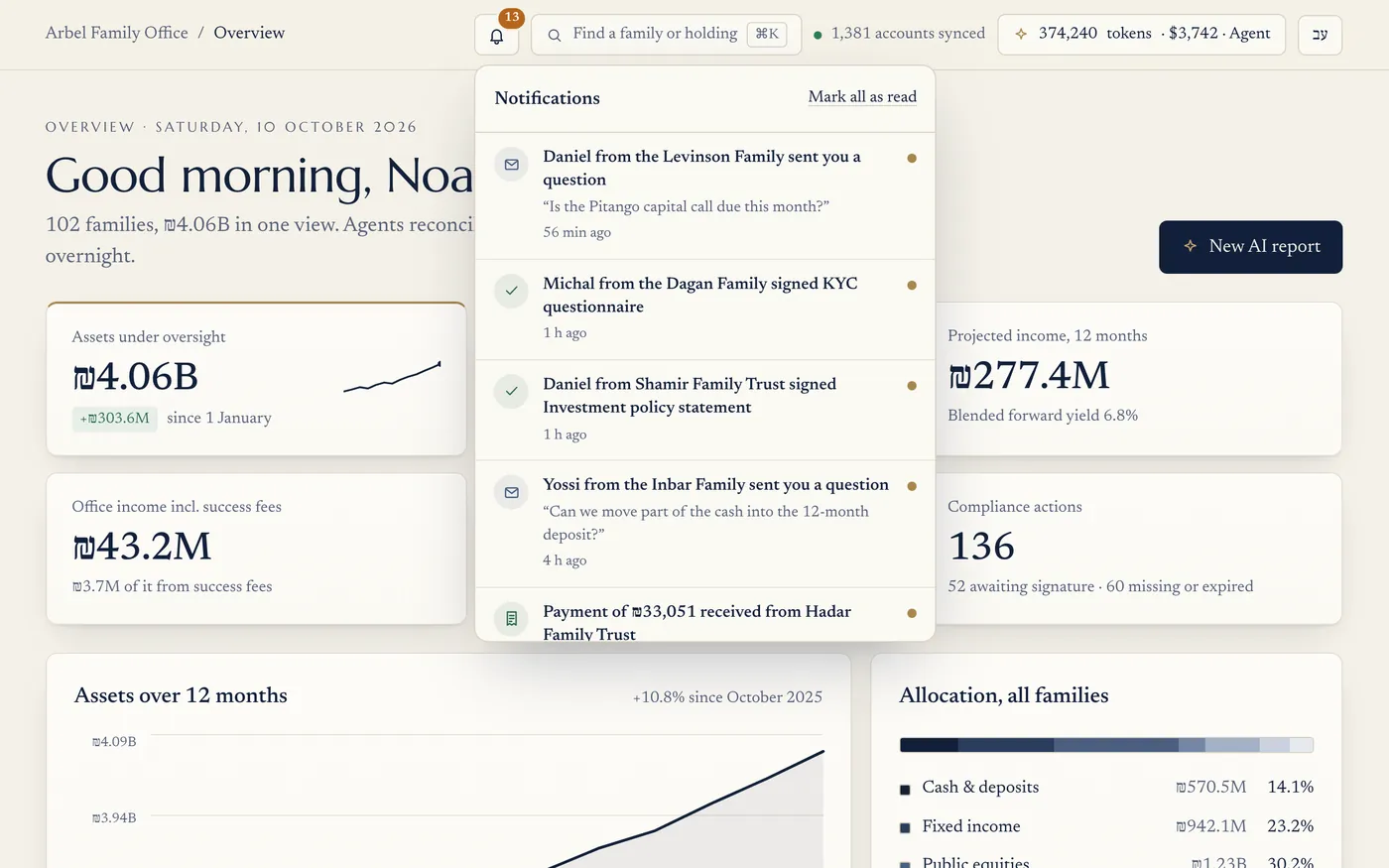Image resolution: width=1389 pixels, height=868 pixels.
Task: Click the envelope icon on Inbar Family notification
Action: tap(511, 493)
